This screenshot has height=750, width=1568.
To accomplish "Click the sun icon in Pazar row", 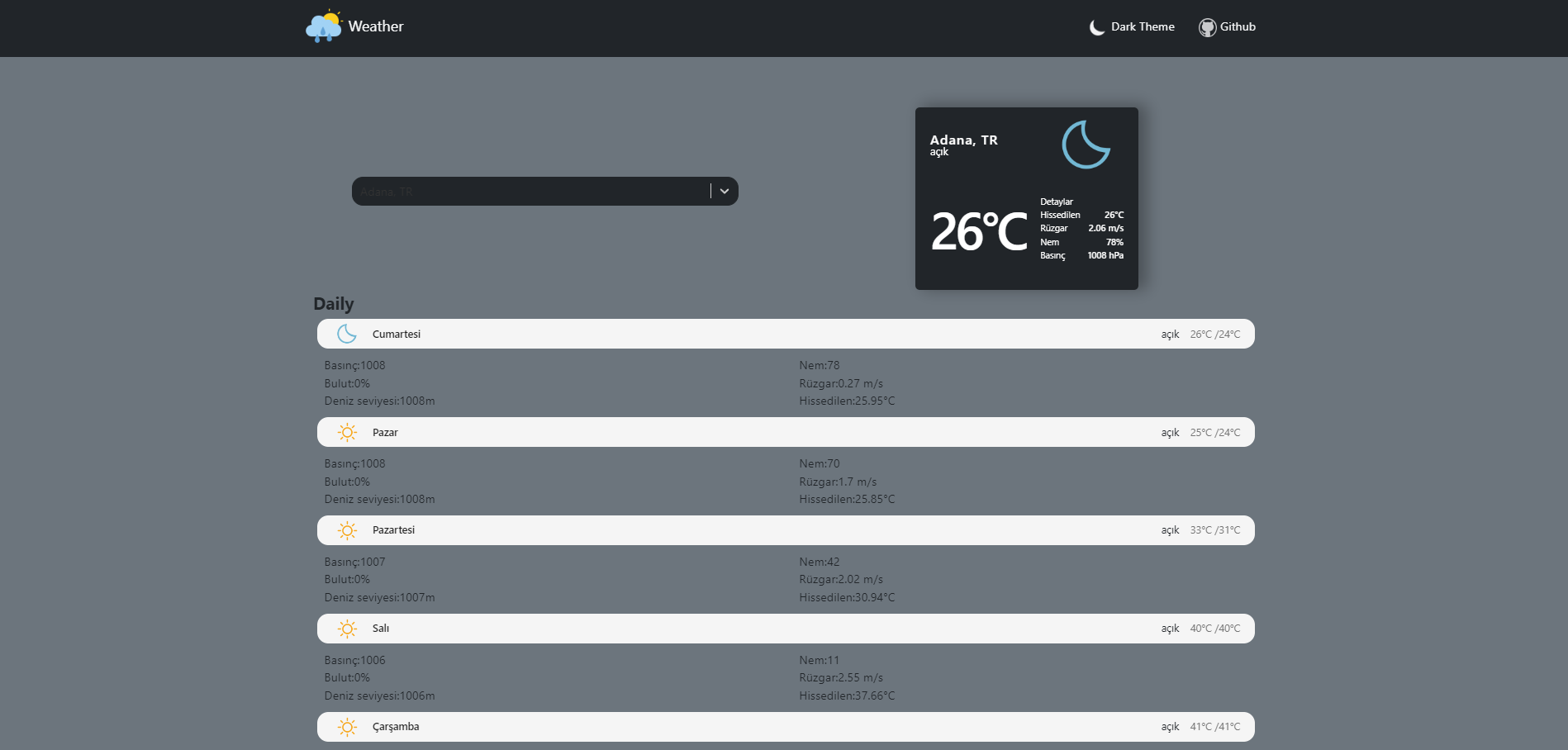I will [x=347, y=432].
